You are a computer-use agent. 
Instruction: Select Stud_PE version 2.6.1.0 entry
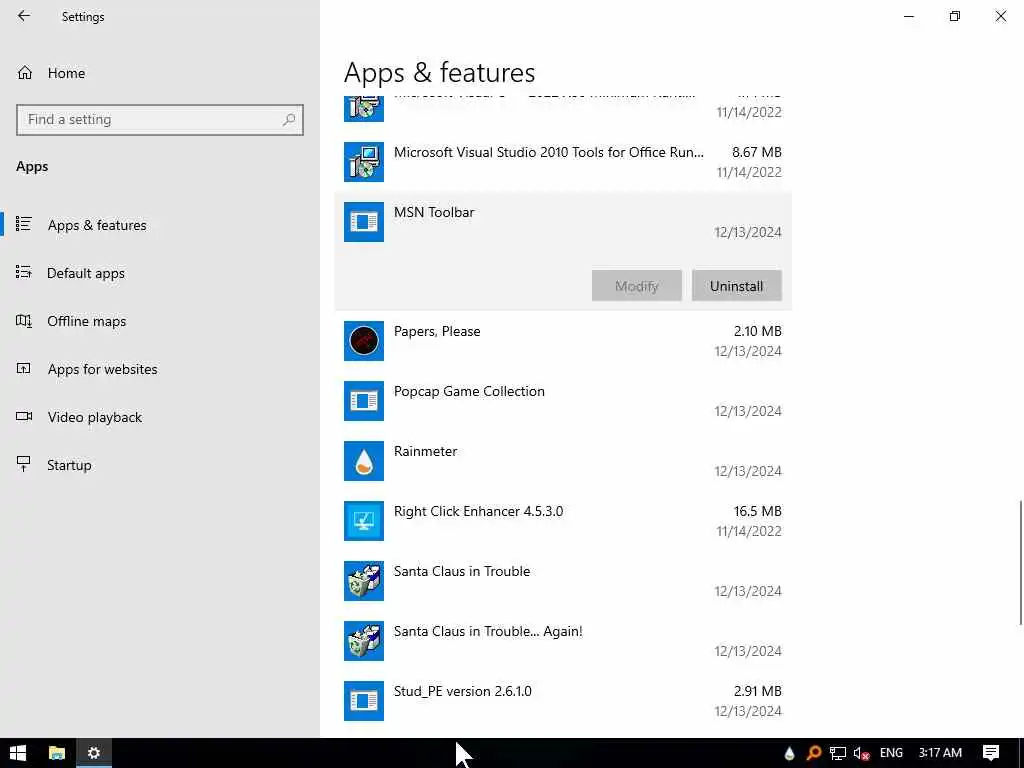click(563, 701)
